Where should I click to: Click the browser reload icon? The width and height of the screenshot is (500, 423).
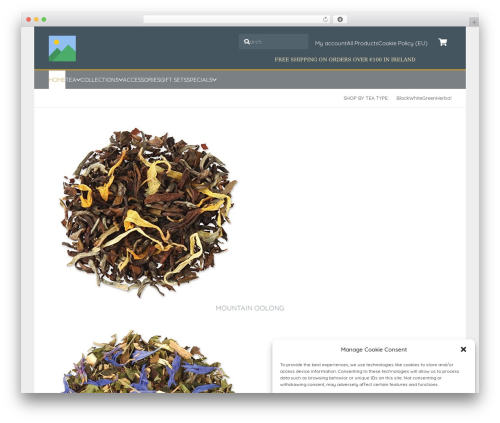(325, 19)
